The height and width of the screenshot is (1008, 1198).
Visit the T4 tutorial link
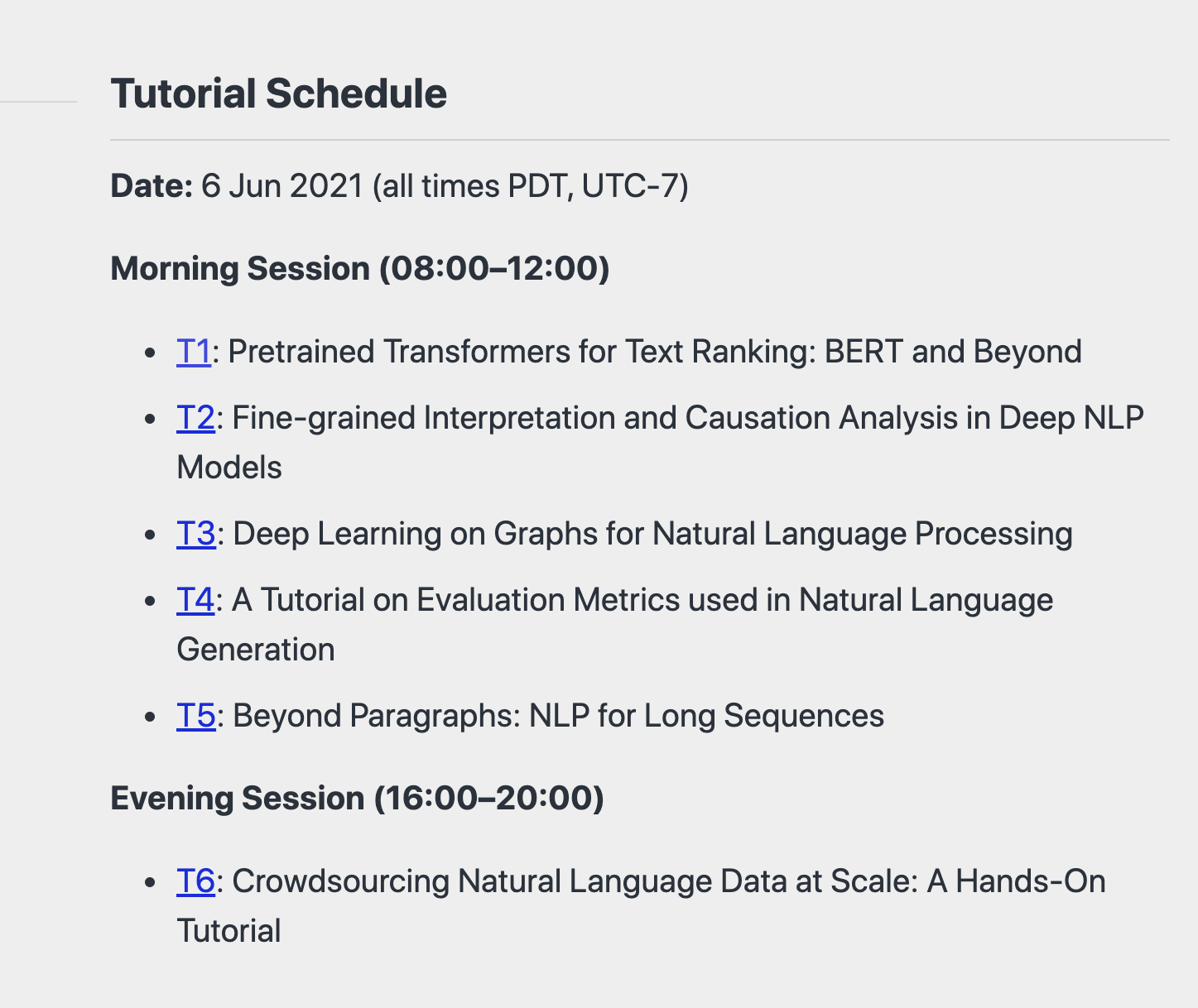click(x=195, y=600)
